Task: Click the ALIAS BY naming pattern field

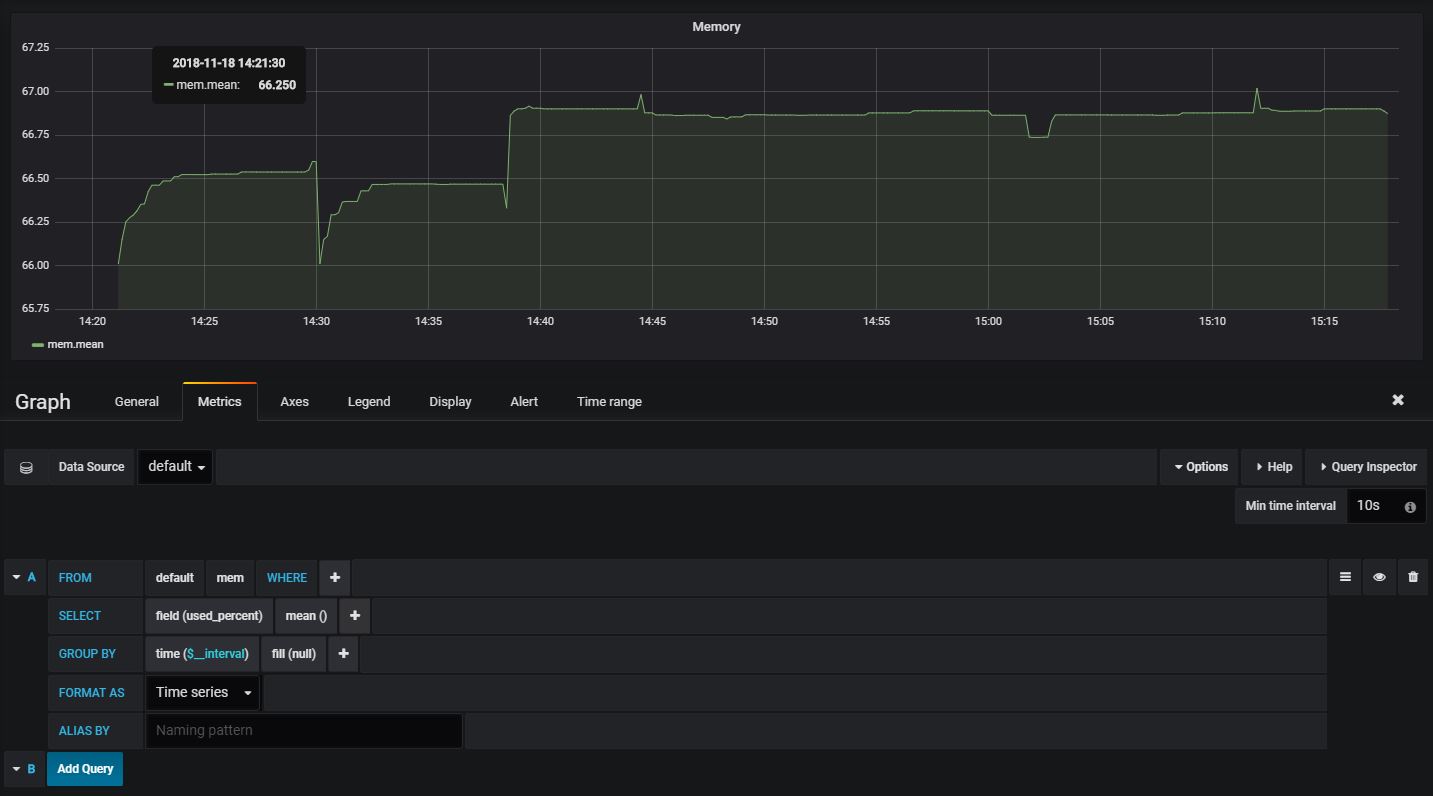Action: (303, 730)
